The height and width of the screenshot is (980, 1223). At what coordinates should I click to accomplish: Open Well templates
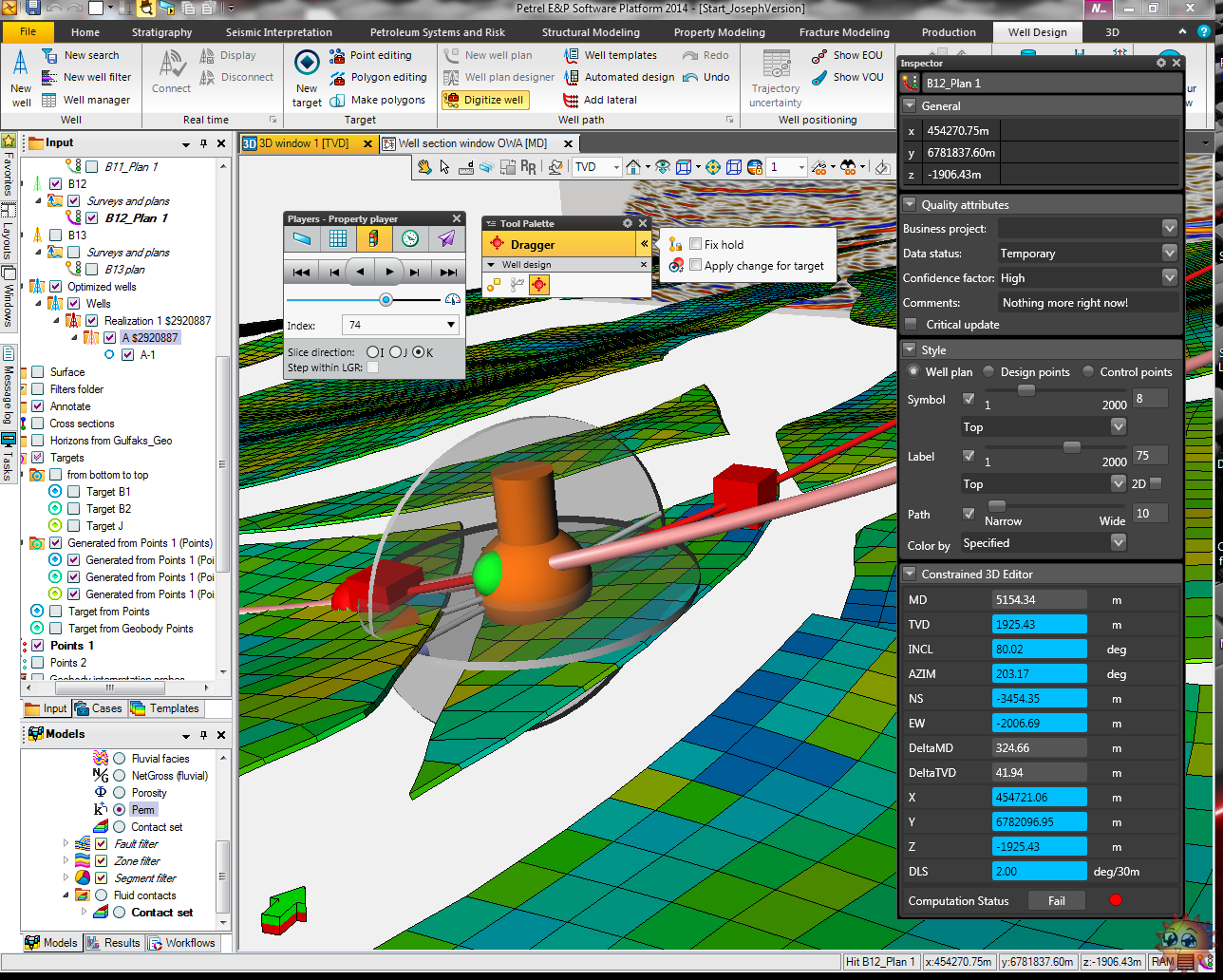(610, 55)
